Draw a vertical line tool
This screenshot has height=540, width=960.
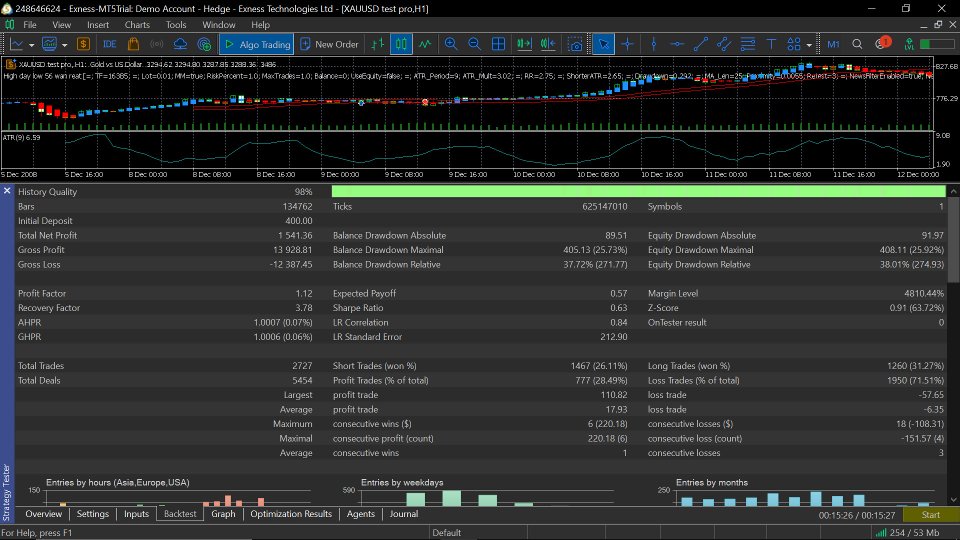[652, 44]
